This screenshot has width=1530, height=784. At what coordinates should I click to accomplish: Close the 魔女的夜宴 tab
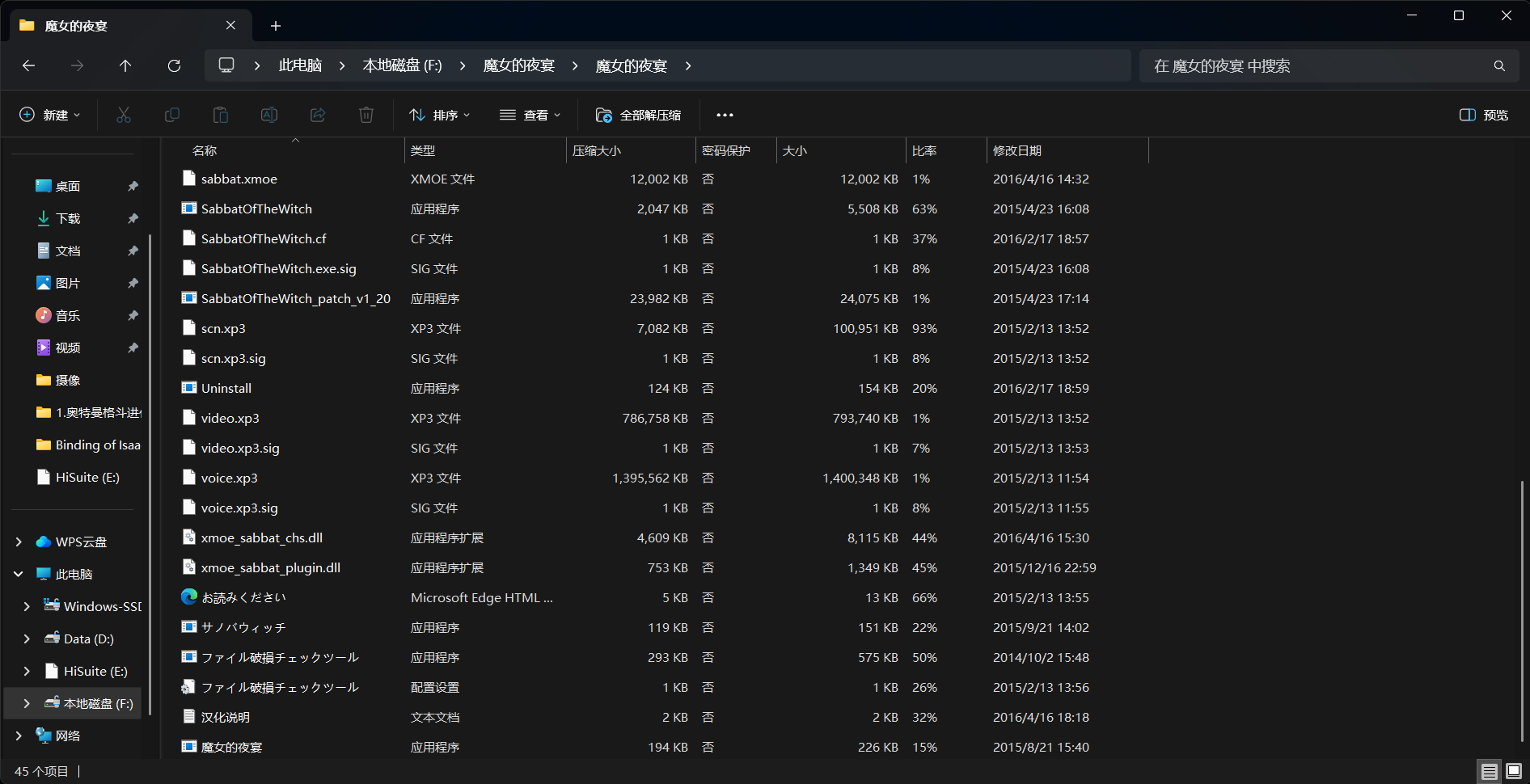click(x=230, y=25)
